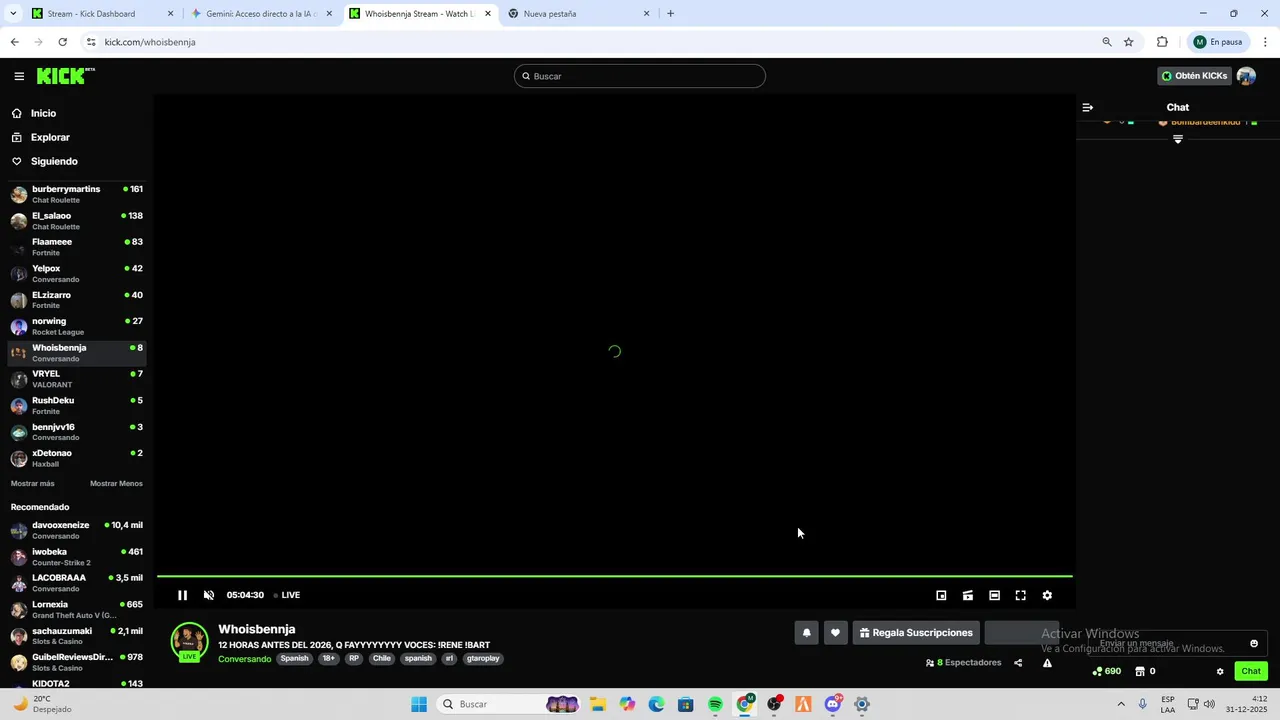
Task: Select the 18+ tag
Action: (329, 659)
